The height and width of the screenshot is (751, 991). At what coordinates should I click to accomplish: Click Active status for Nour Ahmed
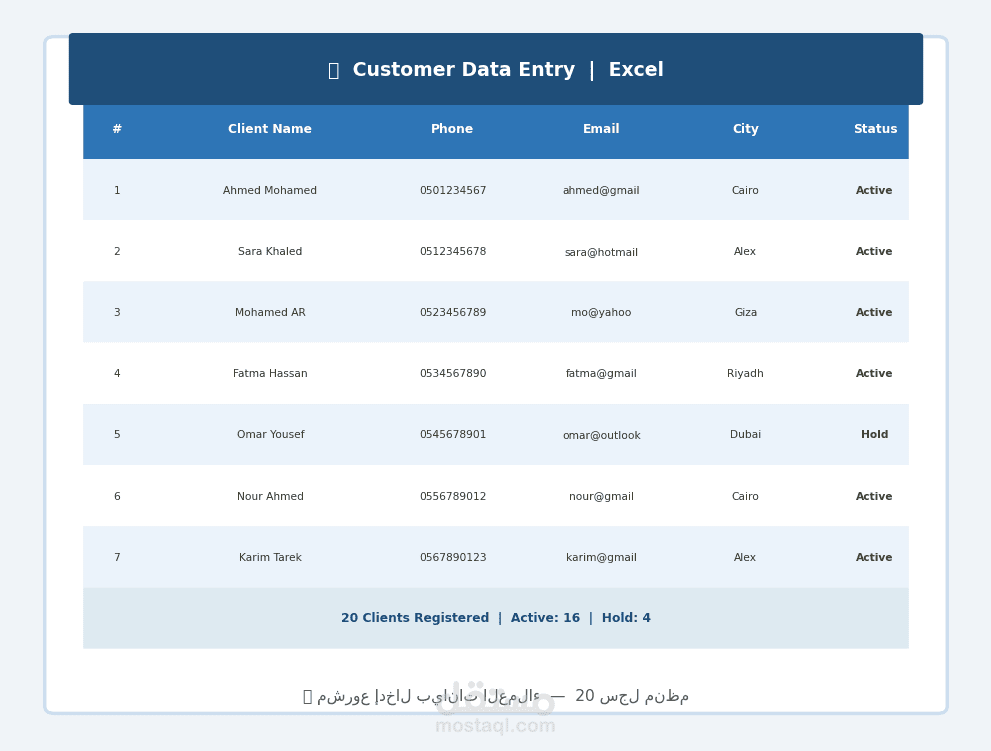[x=874, y=496]
